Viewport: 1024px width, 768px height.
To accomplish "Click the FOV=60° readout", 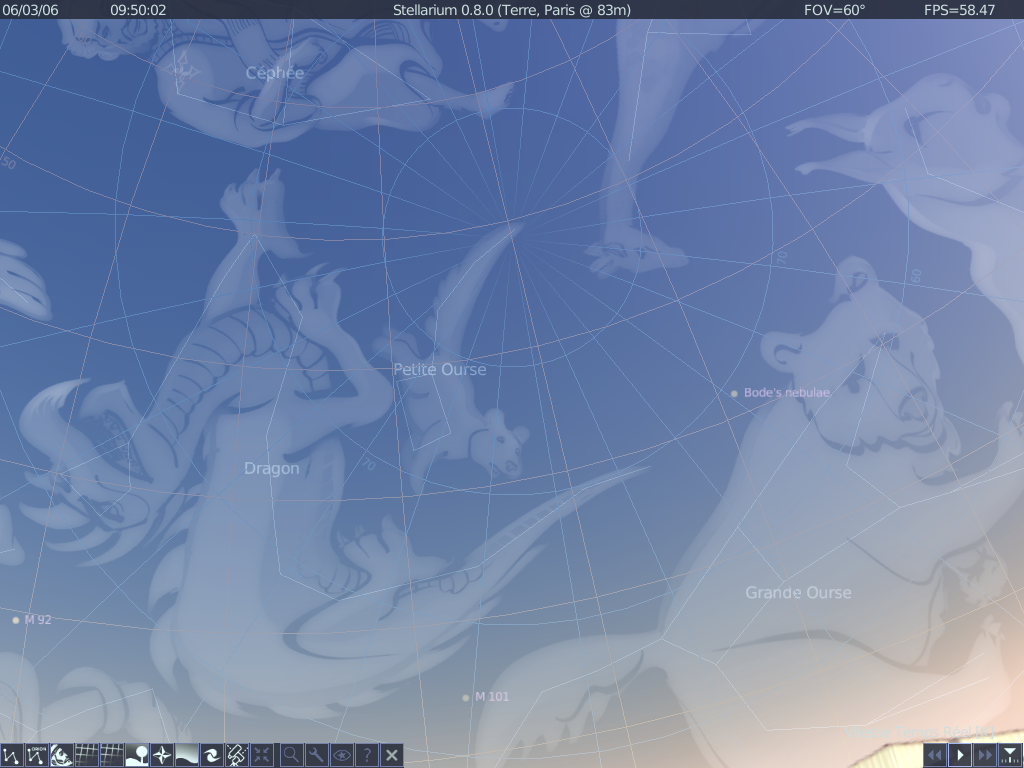I will (x=835, y=10).
